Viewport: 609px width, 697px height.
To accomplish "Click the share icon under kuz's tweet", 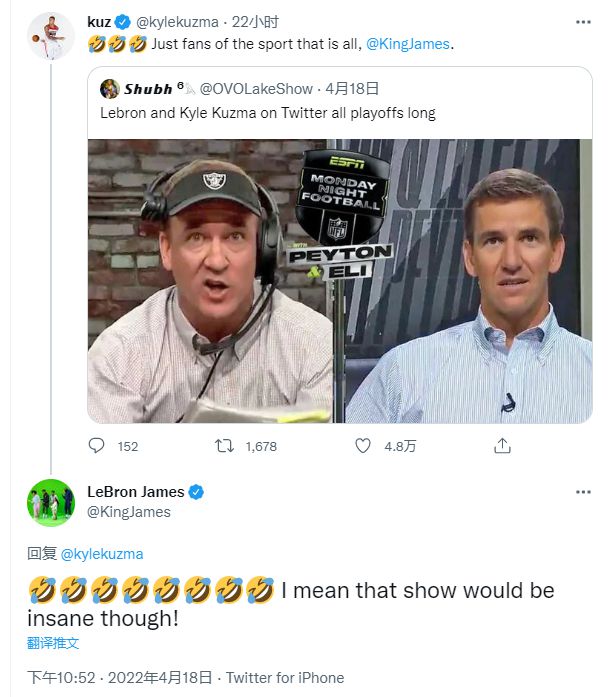I will tap(504, 446).
